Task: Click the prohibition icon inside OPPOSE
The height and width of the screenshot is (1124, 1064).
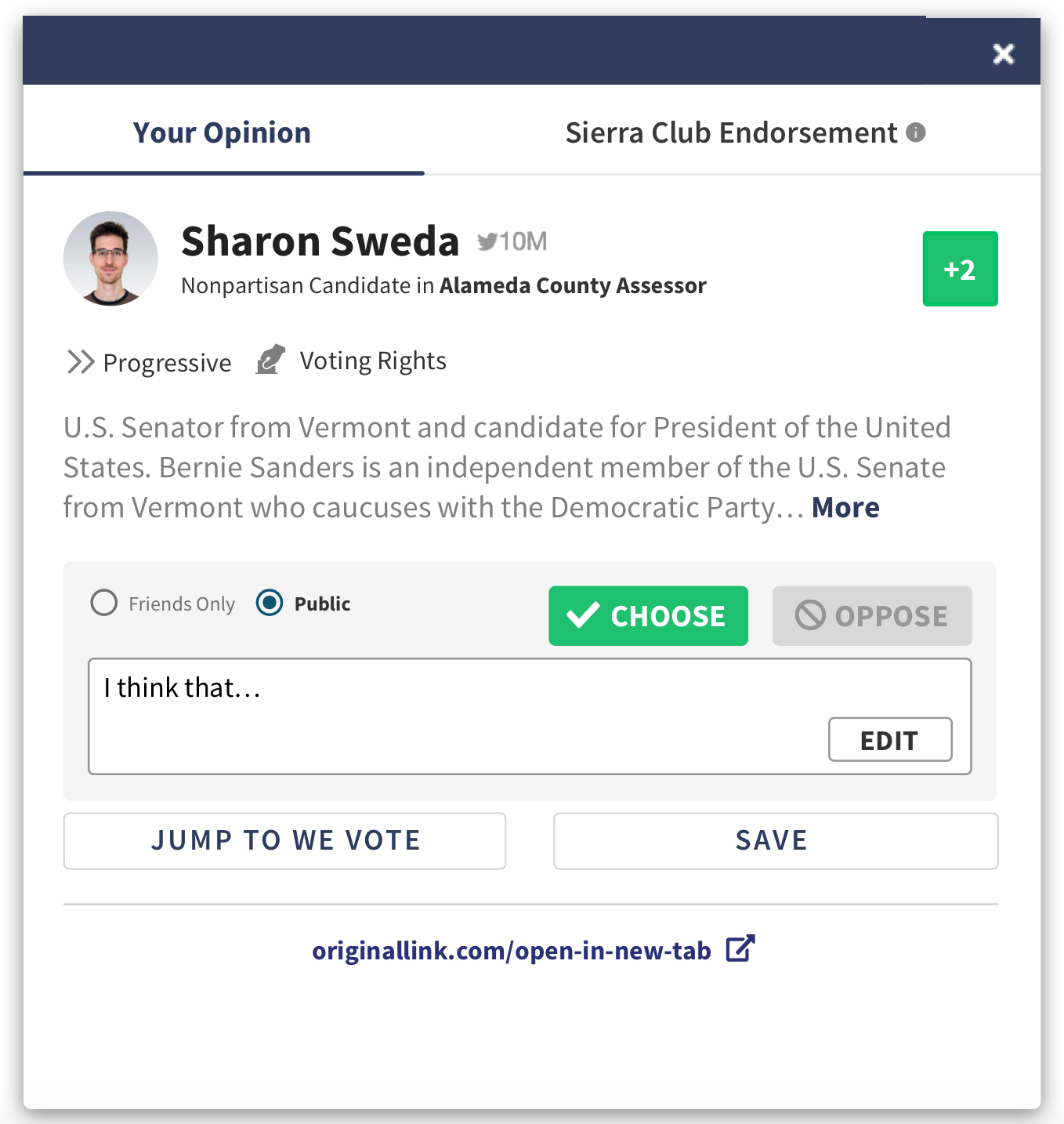Action: pos(812,616)
